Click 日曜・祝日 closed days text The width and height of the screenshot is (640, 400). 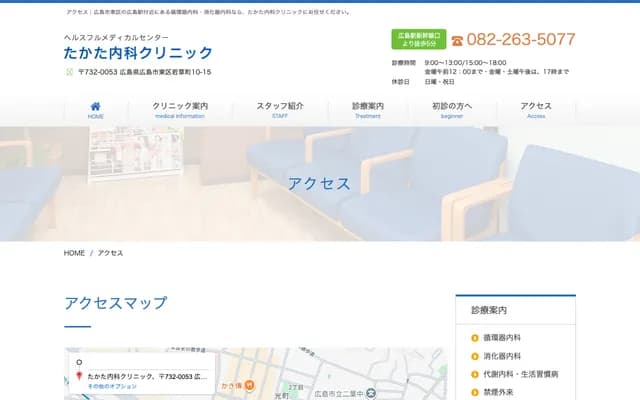(x=440, y=82)
